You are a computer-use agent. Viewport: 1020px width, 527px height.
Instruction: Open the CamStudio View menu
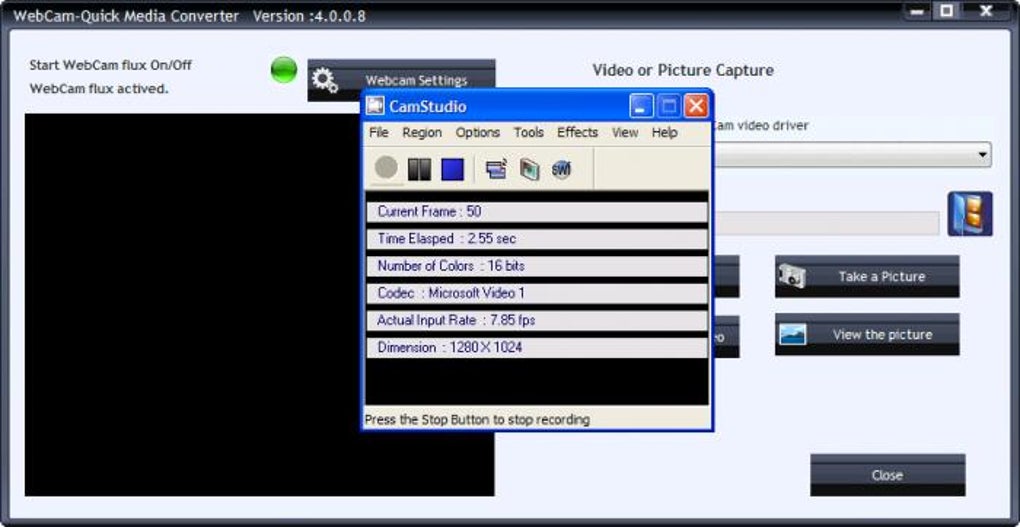625,133
